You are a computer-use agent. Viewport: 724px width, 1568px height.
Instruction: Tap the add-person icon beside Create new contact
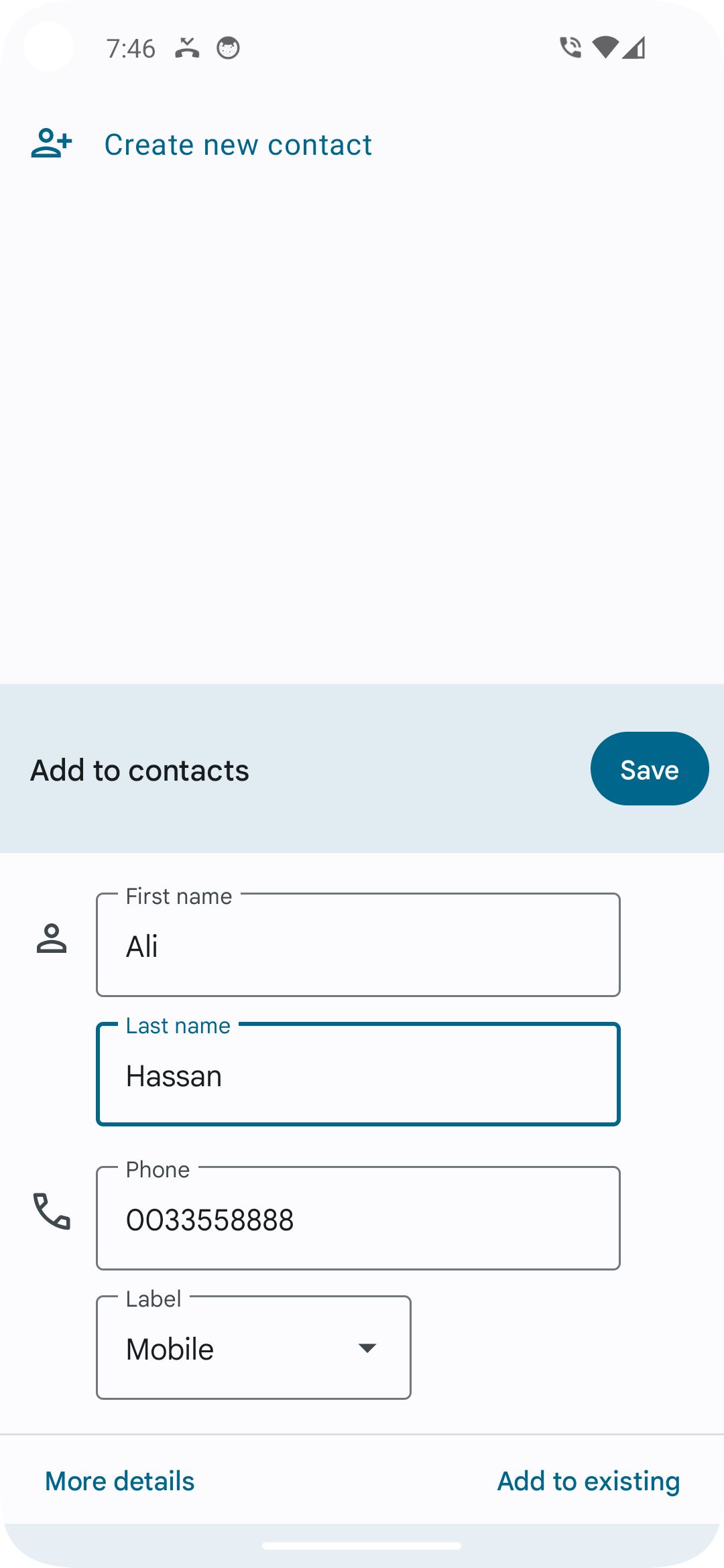click(52, 143)
